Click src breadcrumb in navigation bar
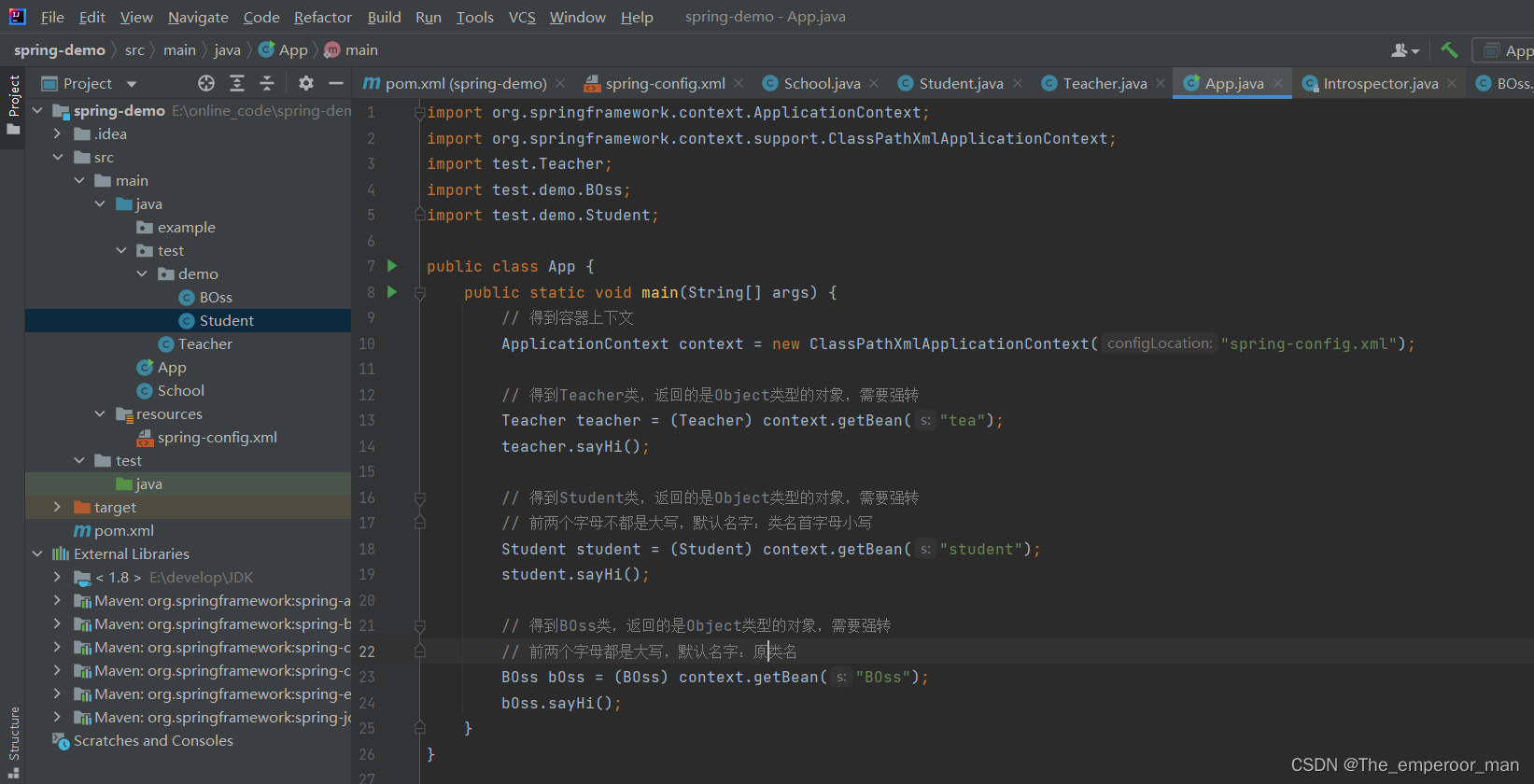 point(134,50)
